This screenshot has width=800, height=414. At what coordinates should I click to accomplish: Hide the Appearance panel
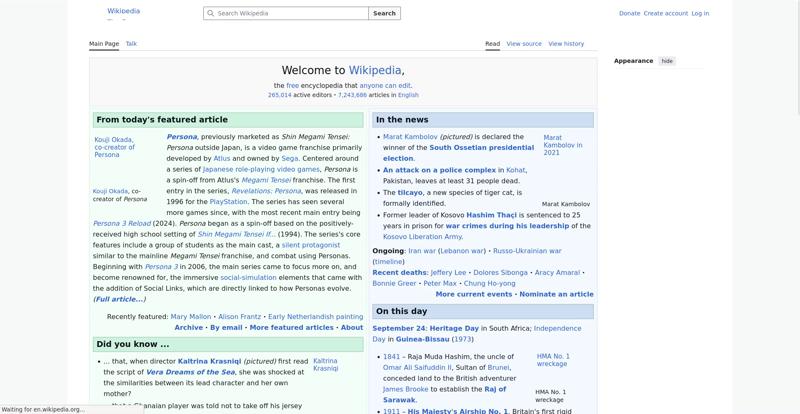point(667,61)
